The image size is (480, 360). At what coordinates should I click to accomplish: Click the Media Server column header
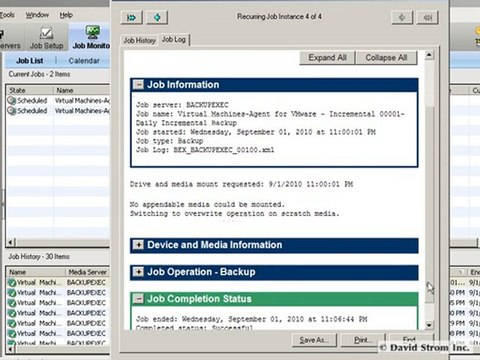pyautogui.click(x=88, y=272)
